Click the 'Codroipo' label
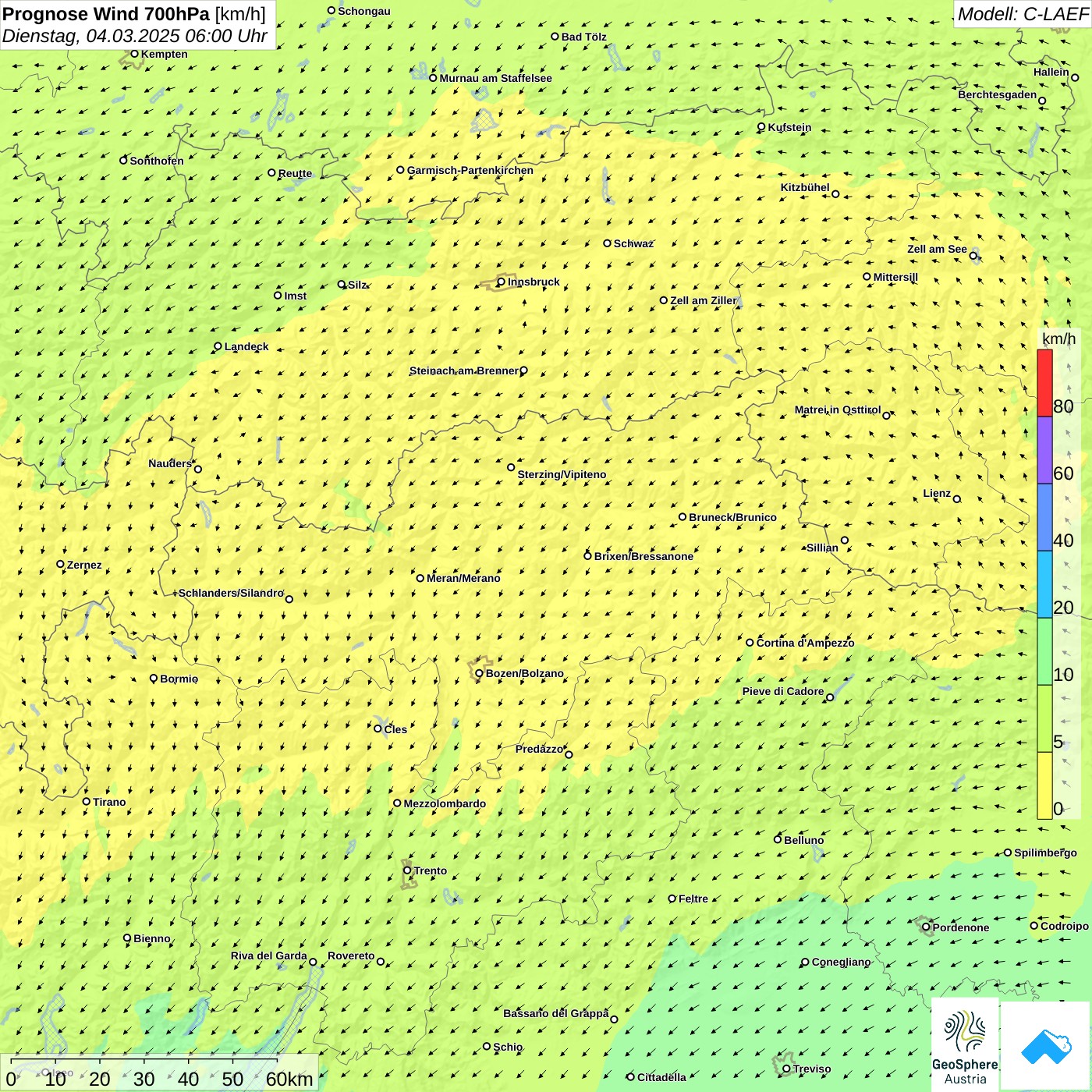Image resolution: width=1092 pixels, height=1092 pixels. [x=1065, y=926]
